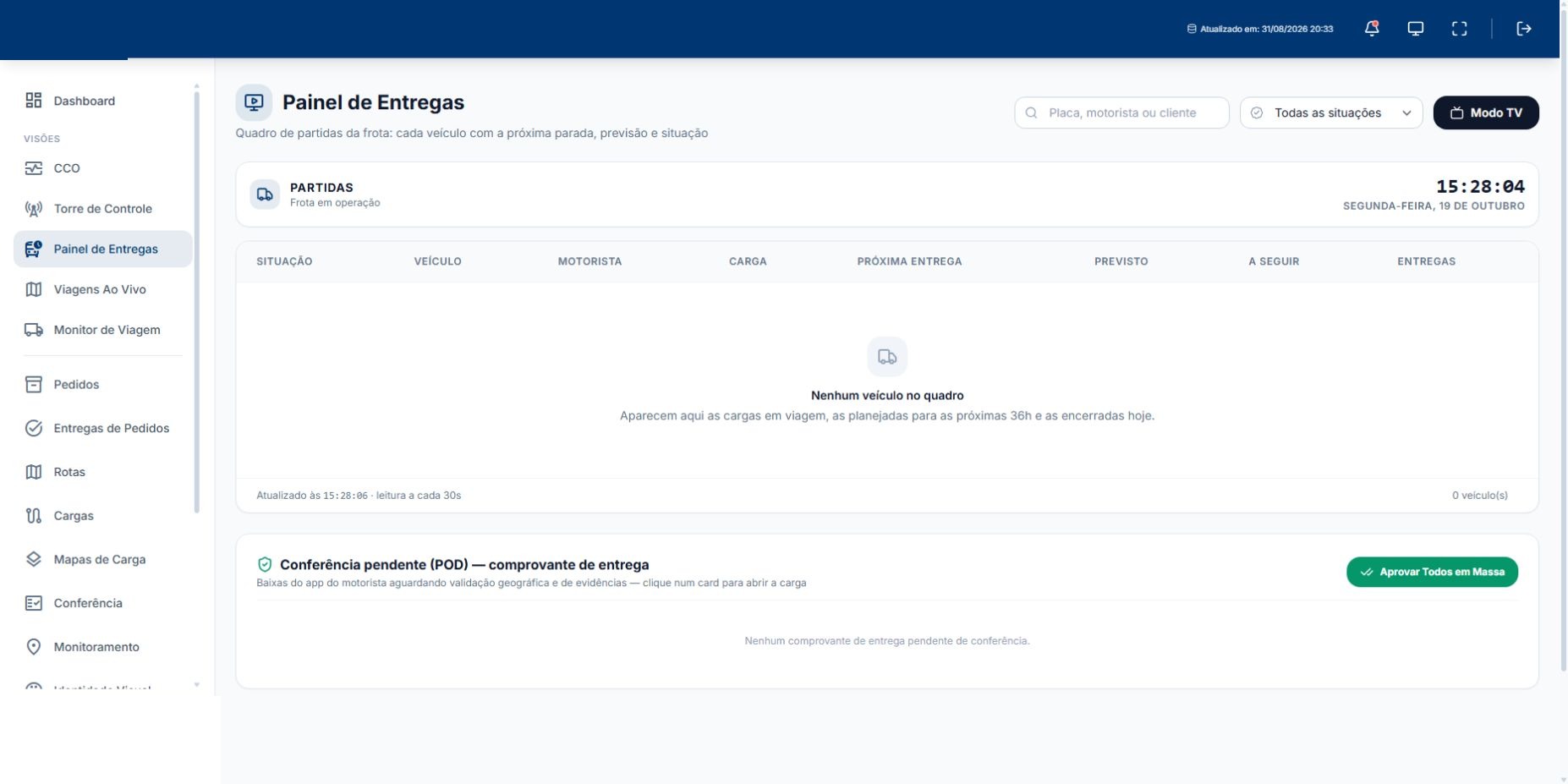Click the Viagens Ao Vivo map icon

[34, 289]
